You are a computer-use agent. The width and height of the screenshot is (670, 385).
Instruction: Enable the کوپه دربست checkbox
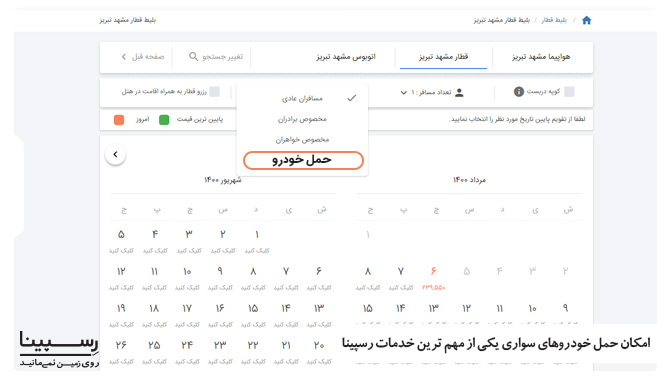click(569, 91)
